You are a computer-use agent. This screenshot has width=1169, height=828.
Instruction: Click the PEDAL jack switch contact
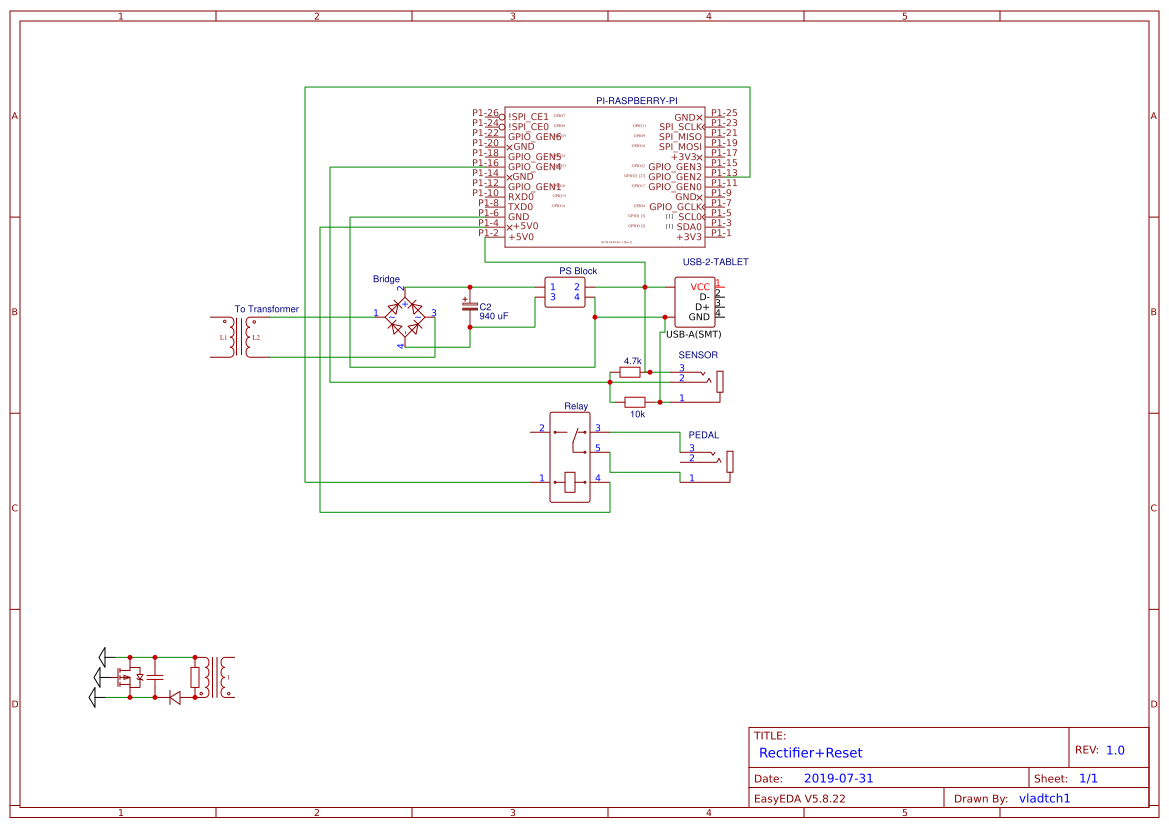(x=716, y=459)
